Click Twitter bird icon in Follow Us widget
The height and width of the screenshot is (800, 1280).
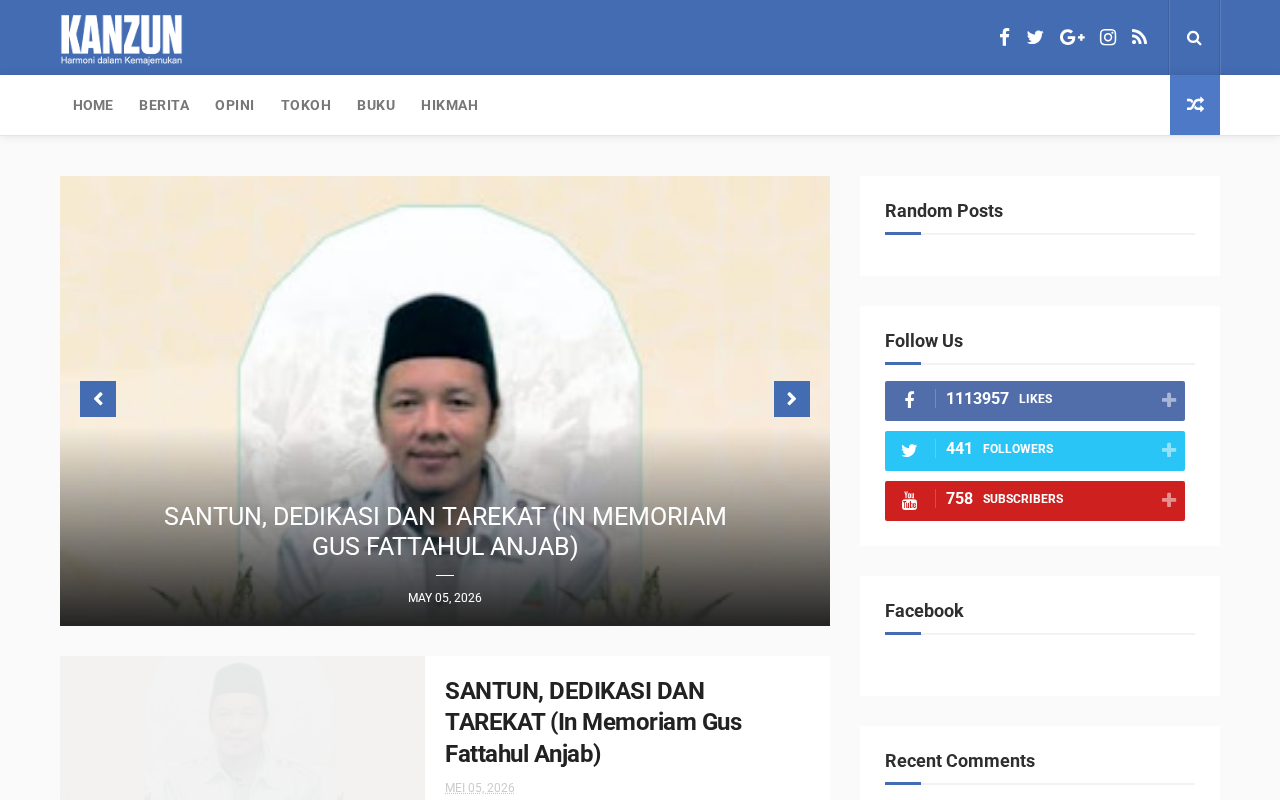tap(909, 450)
